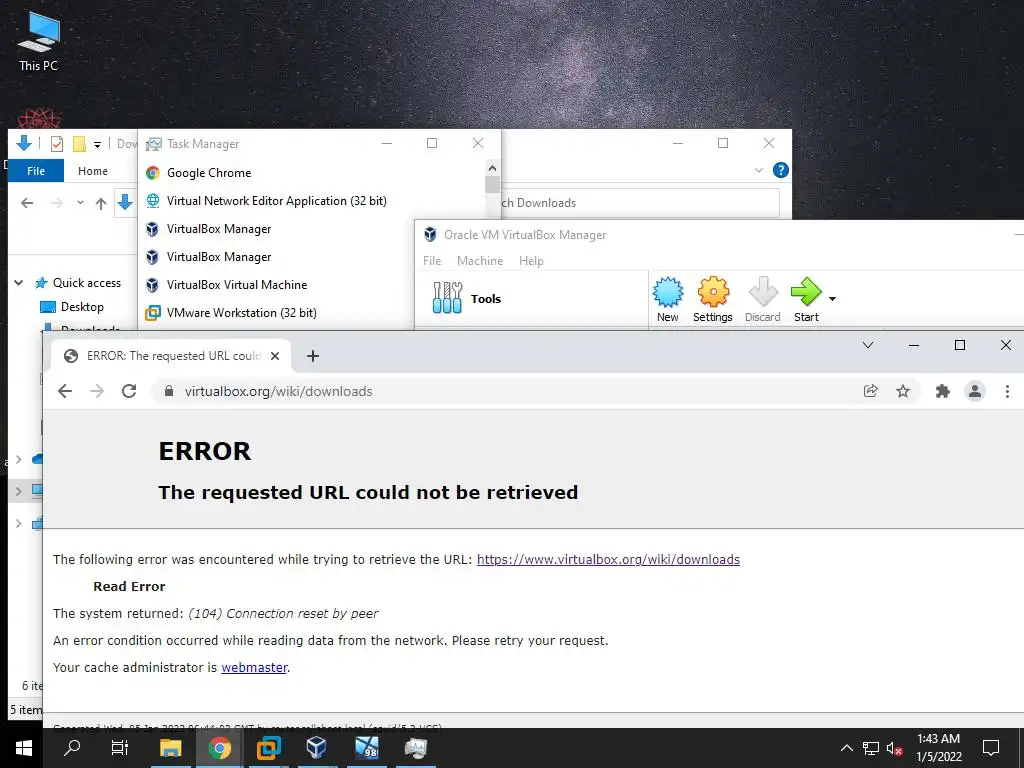Share this page icon in Chrome
This screenshot has height=768, width=1024.
[871, 391]
